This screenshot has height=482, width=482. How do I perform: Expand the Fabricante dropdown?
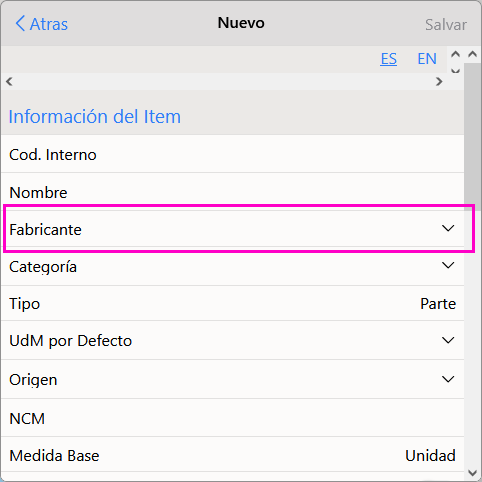point(448,228)
